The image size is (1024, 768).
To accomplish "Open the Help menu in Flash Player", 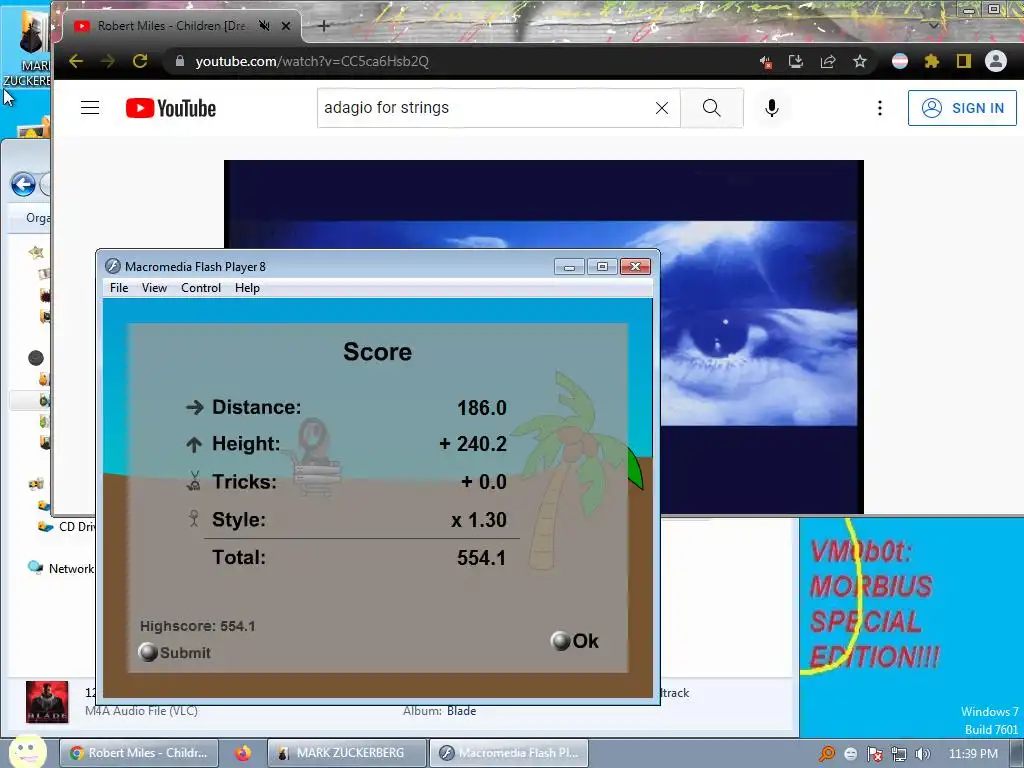I will pos(247,288).
